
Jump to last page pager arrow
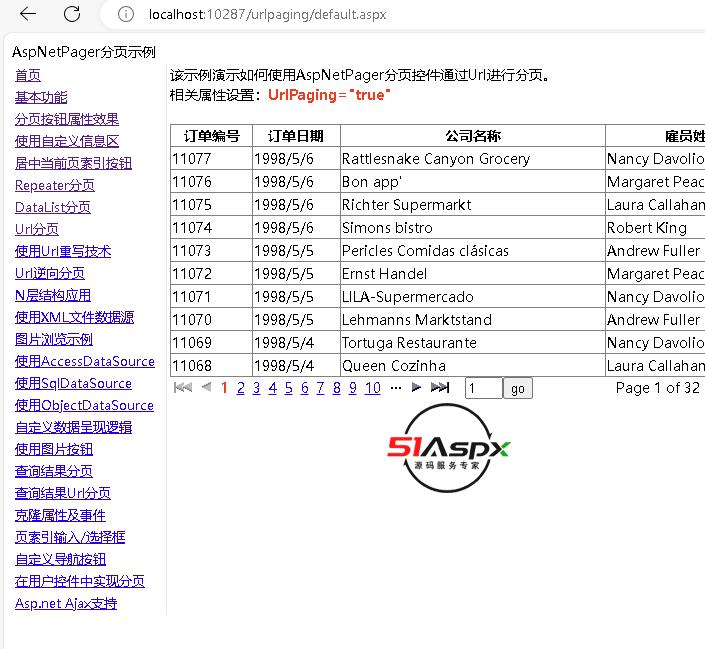[440, 387]
